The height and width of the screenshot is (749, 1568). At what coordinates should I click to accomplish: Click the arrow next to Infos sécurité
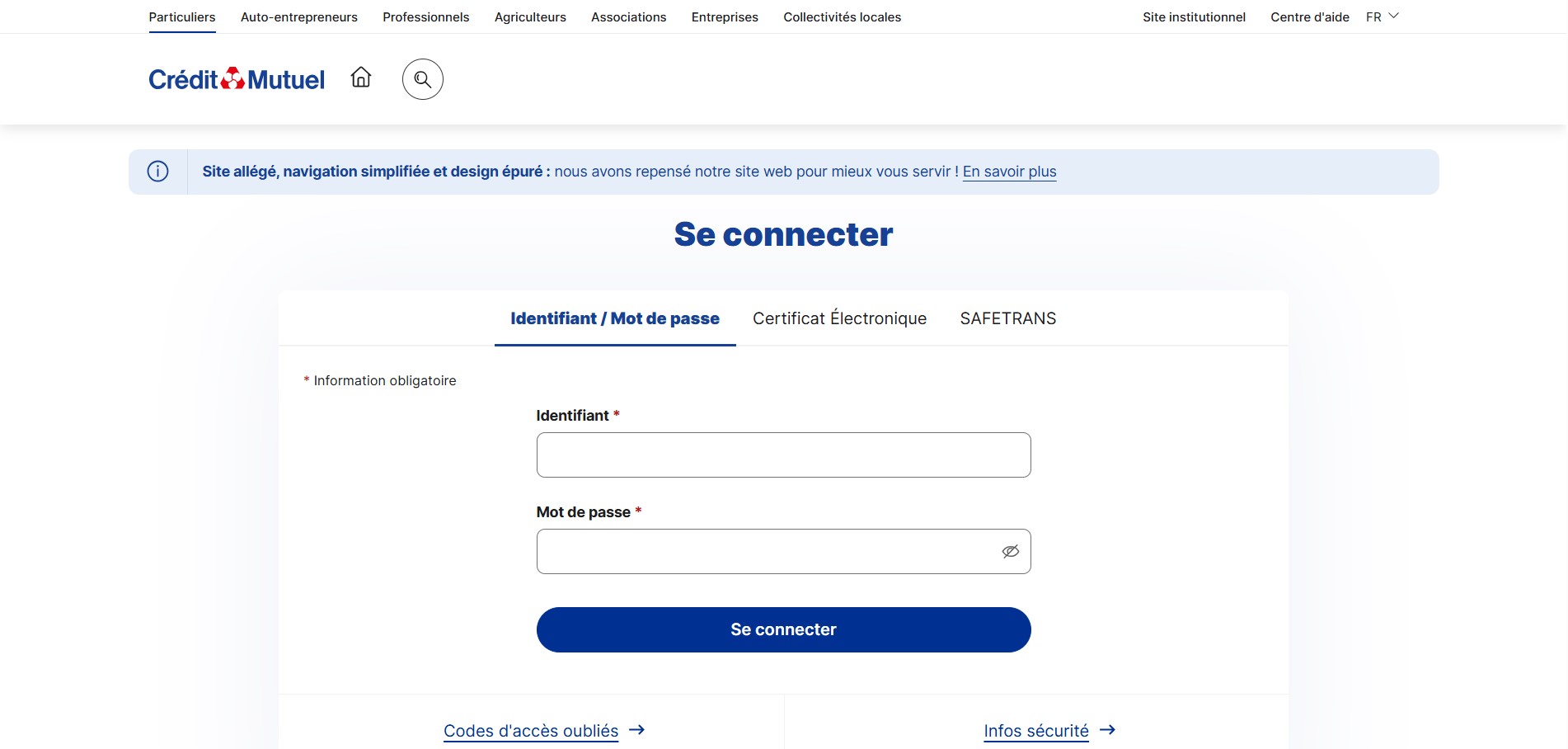coord(1108,730)
